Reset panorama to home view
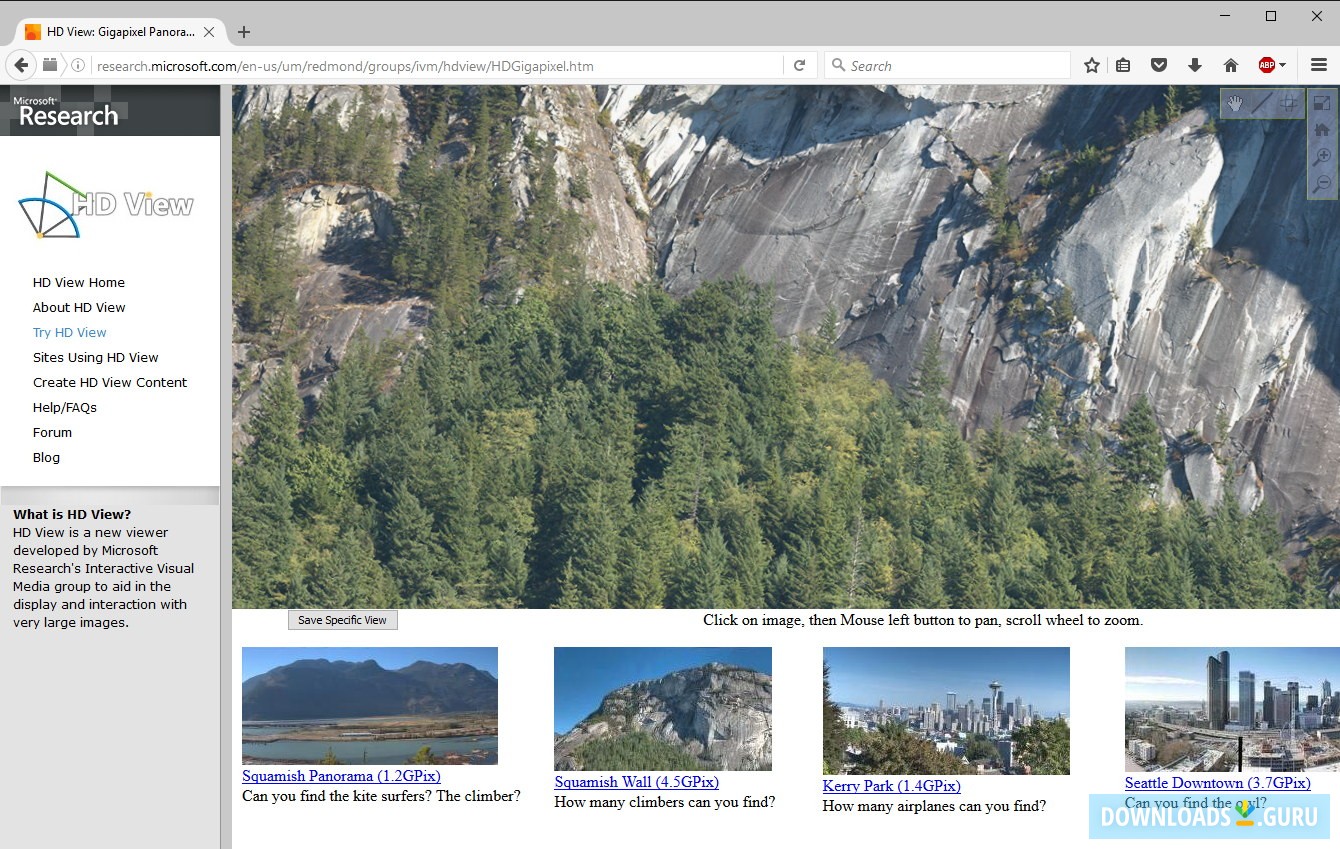The image size is (1340, 849). [1322, 130]
